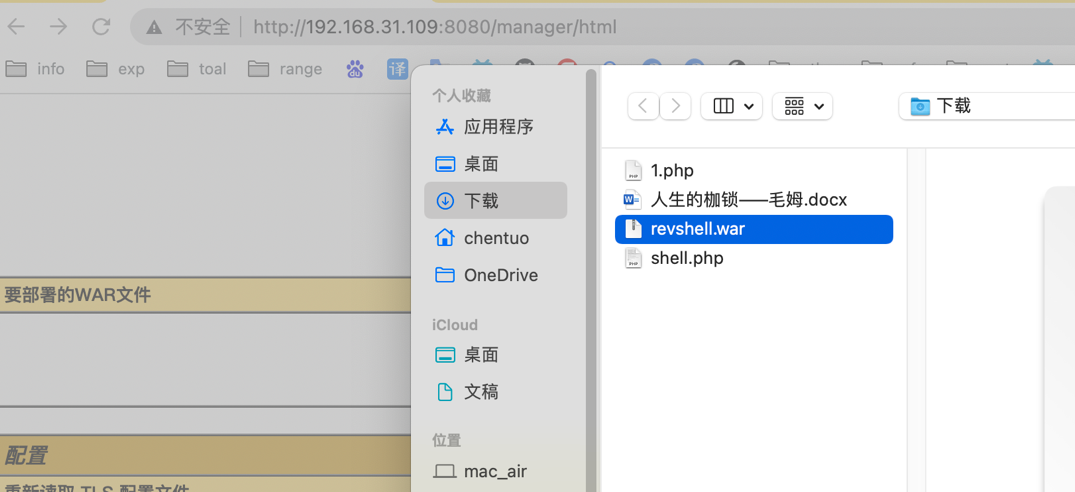Click the browser back arrow

tap(17, 27)
